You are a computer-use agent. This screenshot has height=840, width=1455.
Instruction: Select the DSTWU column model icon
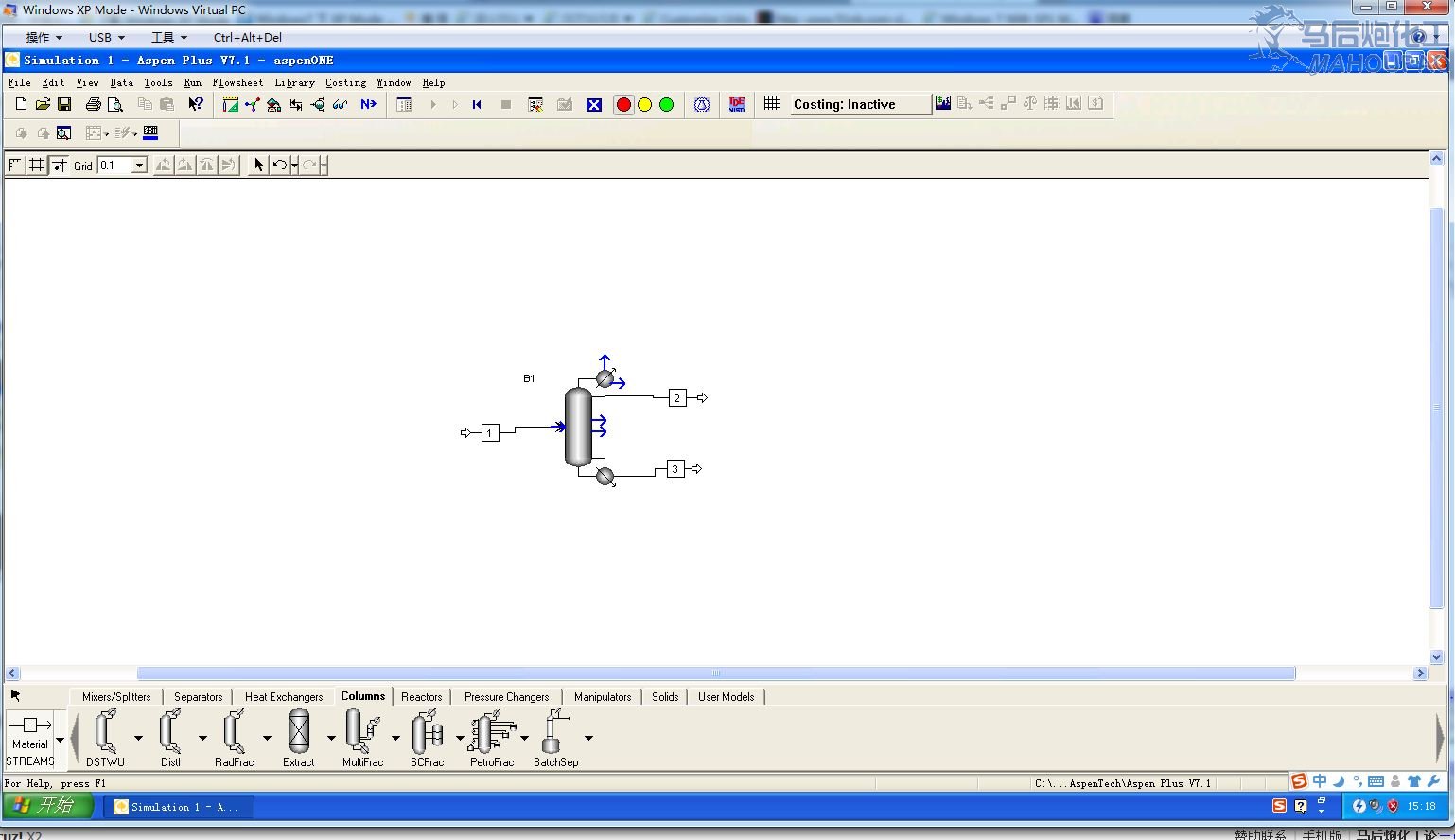coord(105,732)
